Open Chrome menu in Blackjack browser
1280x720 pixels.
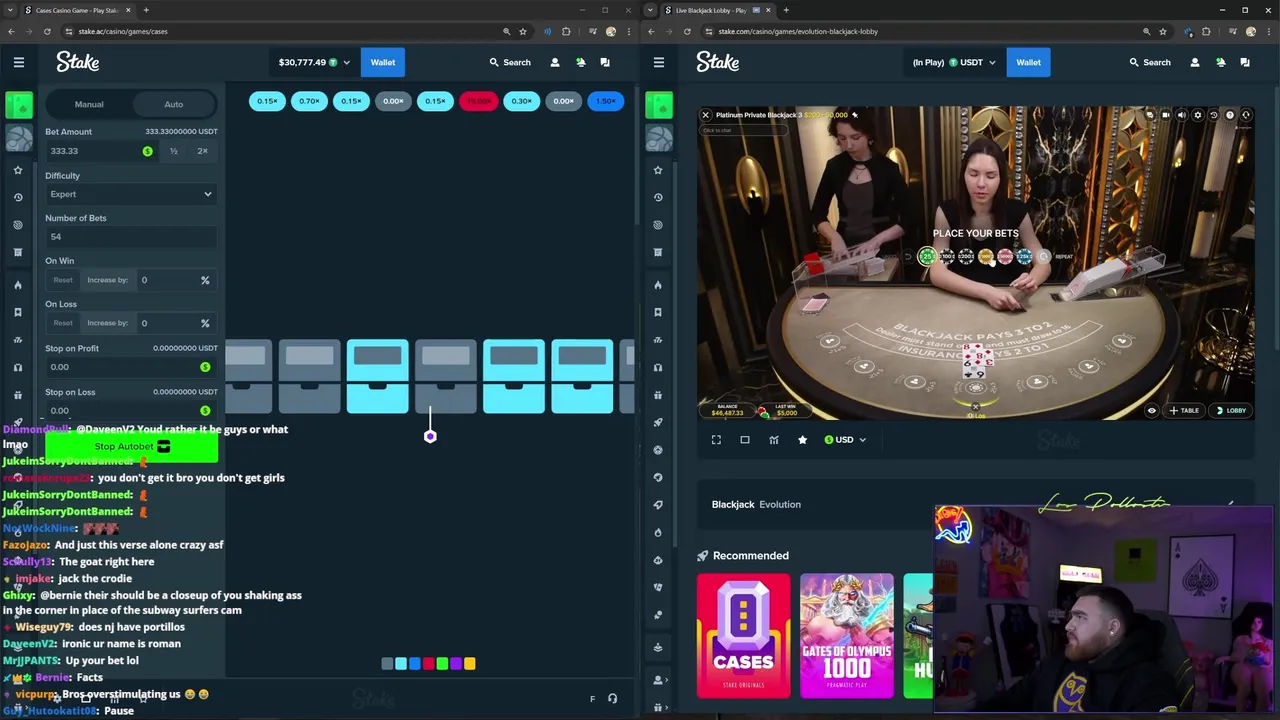(1269, 31)
